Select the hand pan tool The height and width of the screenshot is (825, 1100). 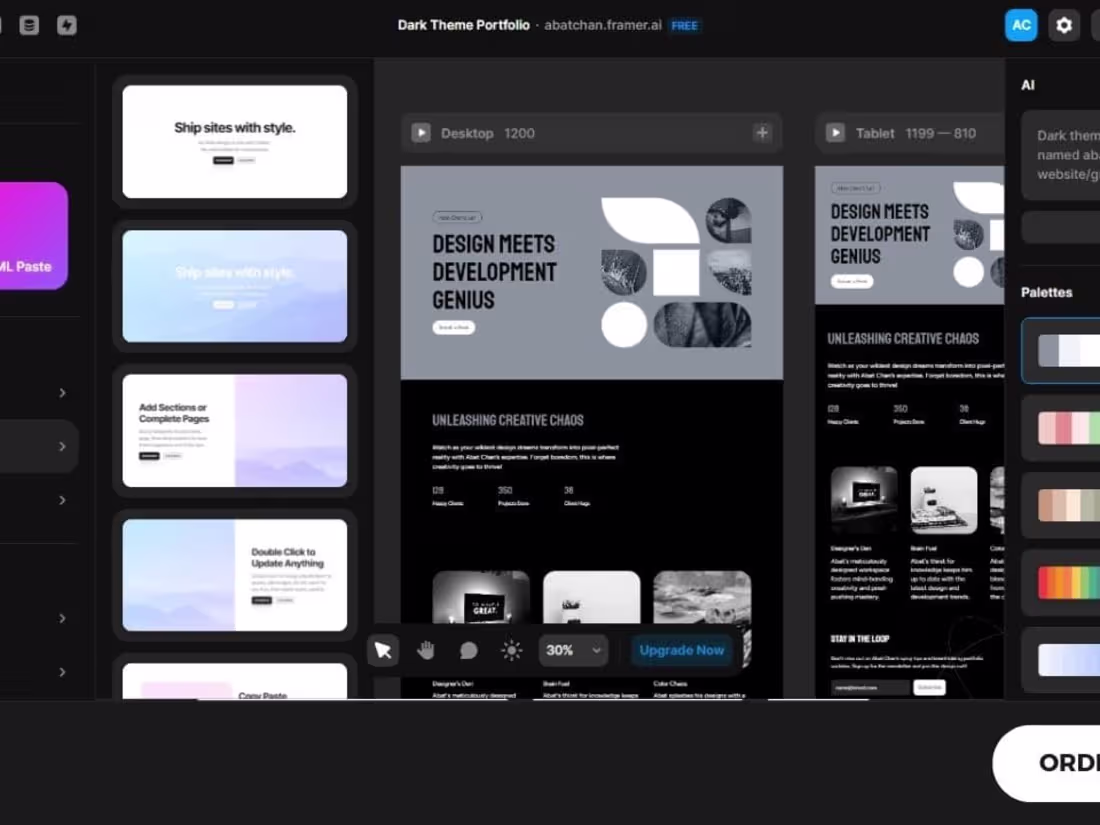(425, 650)
